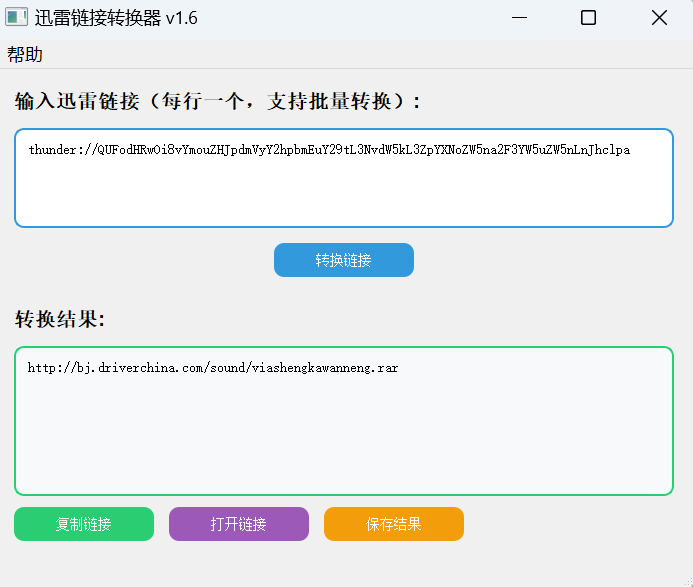Minimize the 迅雷链接转换器 window

point(519,18)
